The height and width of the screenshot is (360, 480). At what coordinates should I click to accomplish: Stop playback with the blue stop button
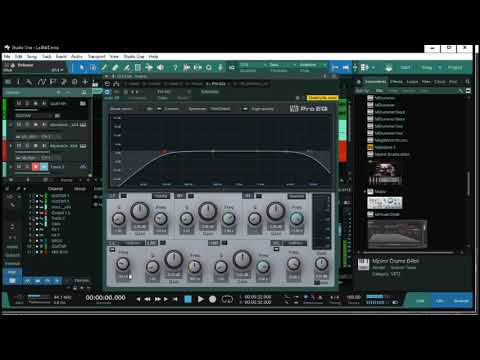(188, 299)
